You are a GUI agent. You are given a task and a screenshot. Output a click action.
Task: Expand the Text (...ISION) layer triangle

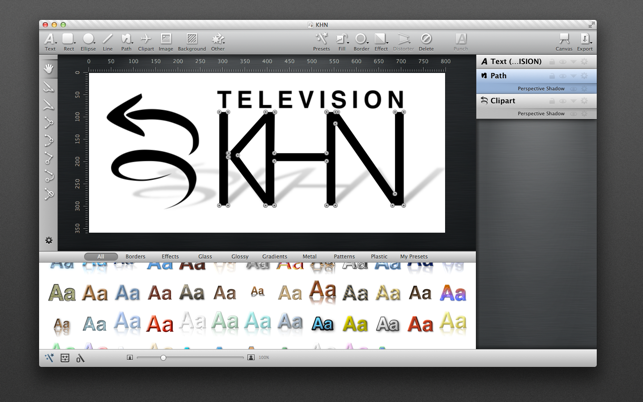point(574,62)
